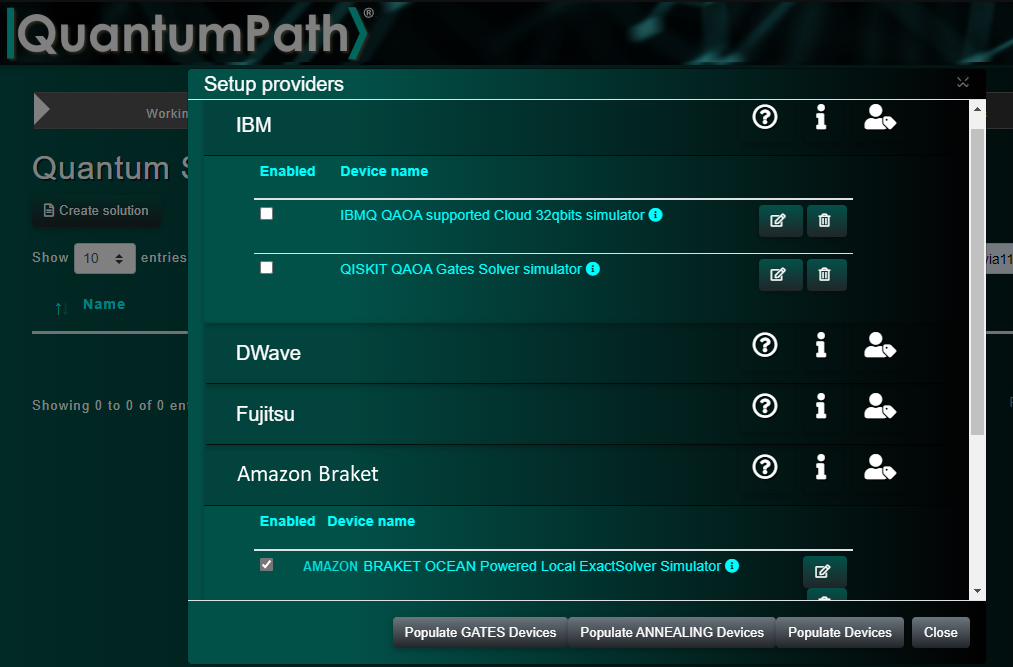The width and height of the screenshot is (1013, 667).
Task: Collapse the Amazon Braket provider section
Action: click(x=308, y=474)
